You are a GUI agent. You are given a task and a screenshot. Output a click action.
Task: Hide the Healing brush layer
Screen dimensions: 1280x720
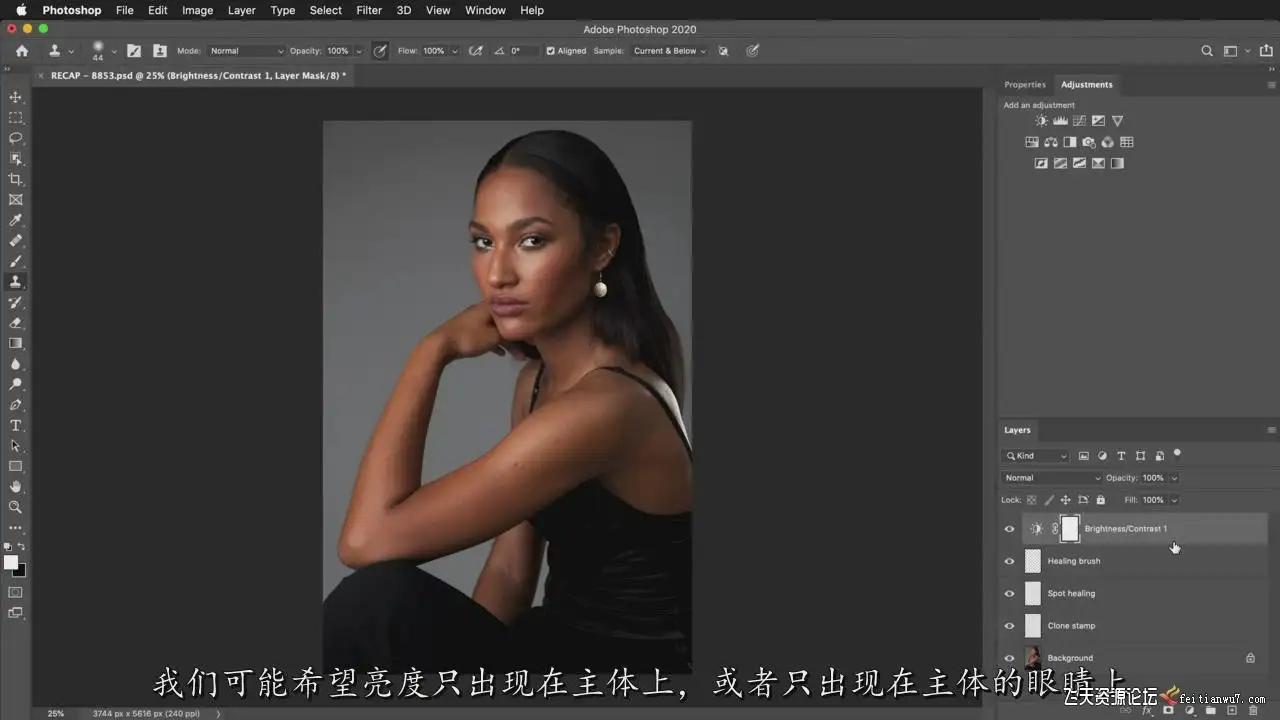pyautogui.click(x=1009, y=561)
